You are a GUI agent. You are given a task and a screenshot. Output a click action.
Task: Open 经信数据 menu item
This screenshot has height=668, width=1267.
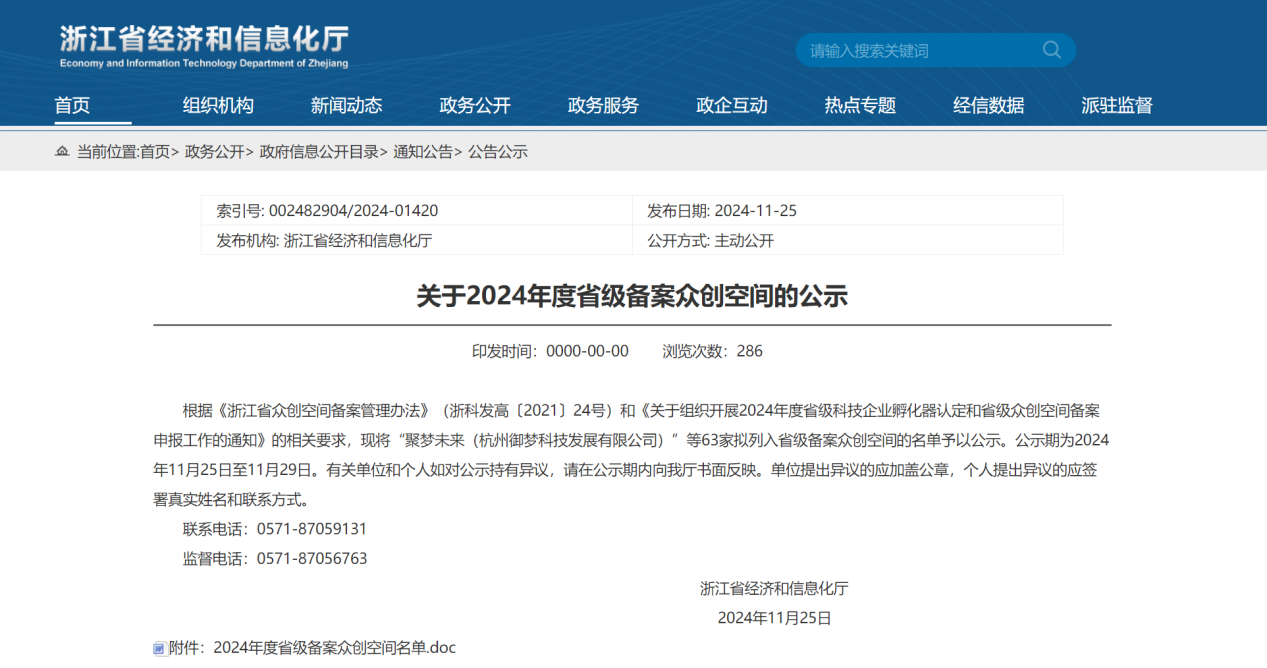989,105
